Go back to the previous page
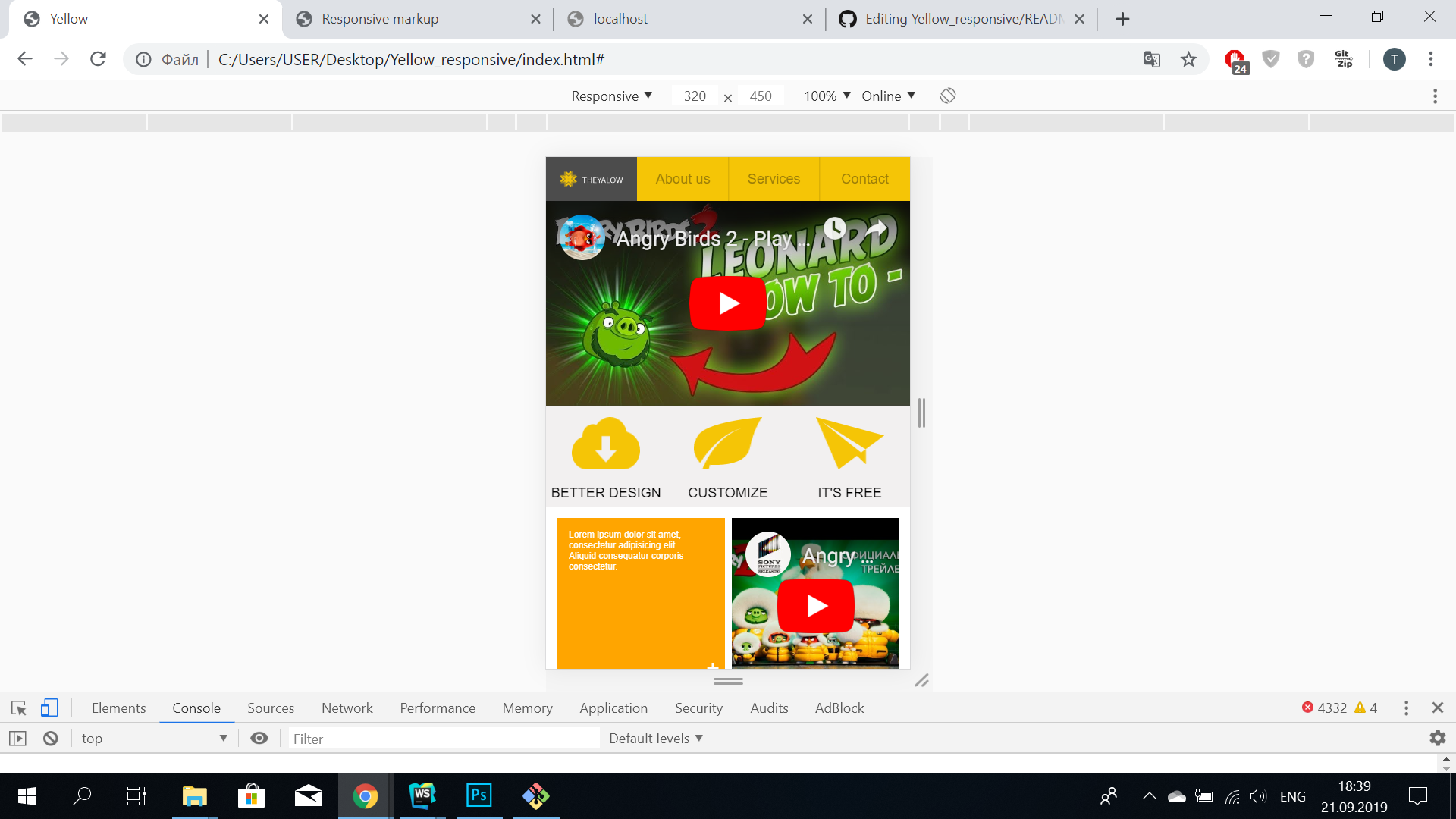This screenshot has width=1456, height=819. (x=25, y=59)
